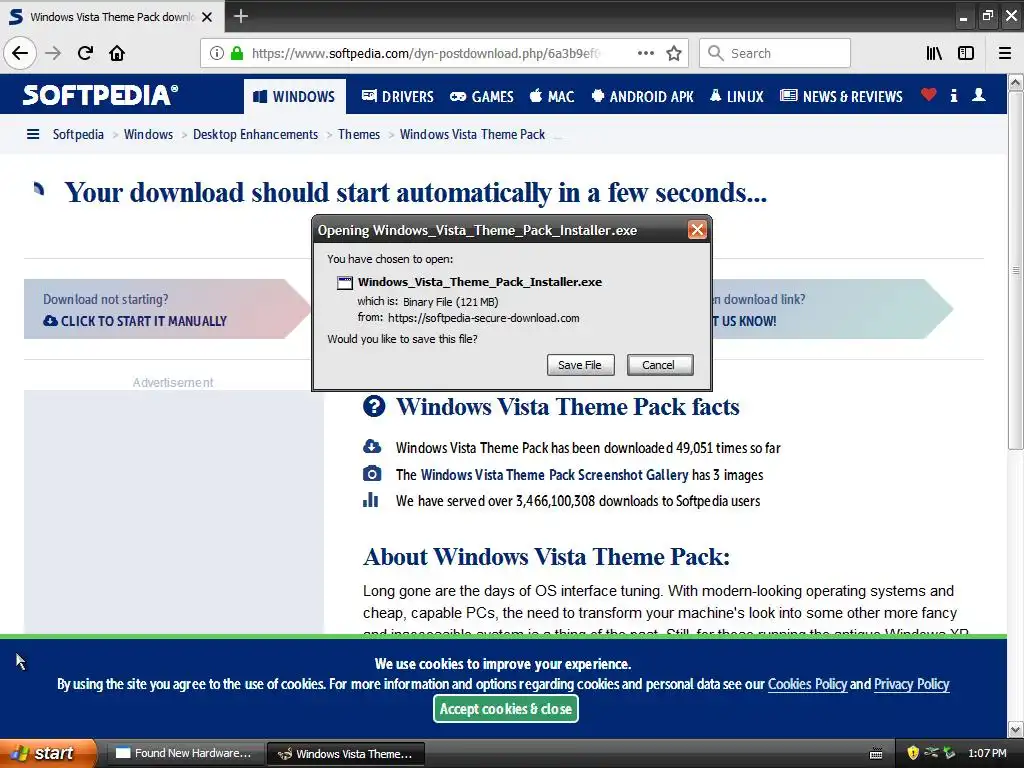Click the bar chart statistics icon
1024x768 pixels.
tap(370, 500)
